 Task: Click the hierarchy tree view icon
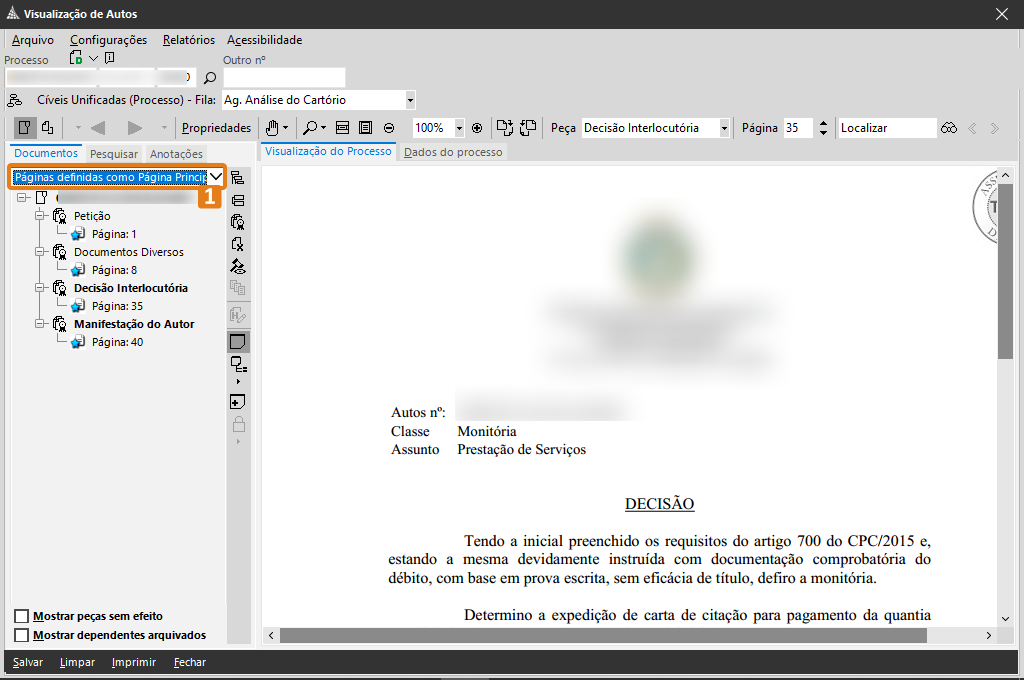(x=237, y=177)
